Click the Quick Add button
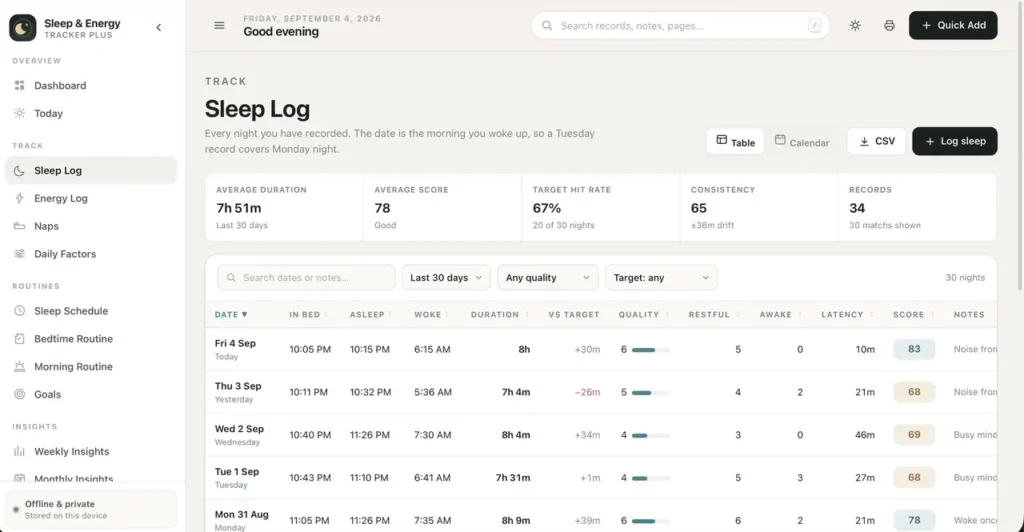This screenshot has width=1024, height=532. (953, 25)
